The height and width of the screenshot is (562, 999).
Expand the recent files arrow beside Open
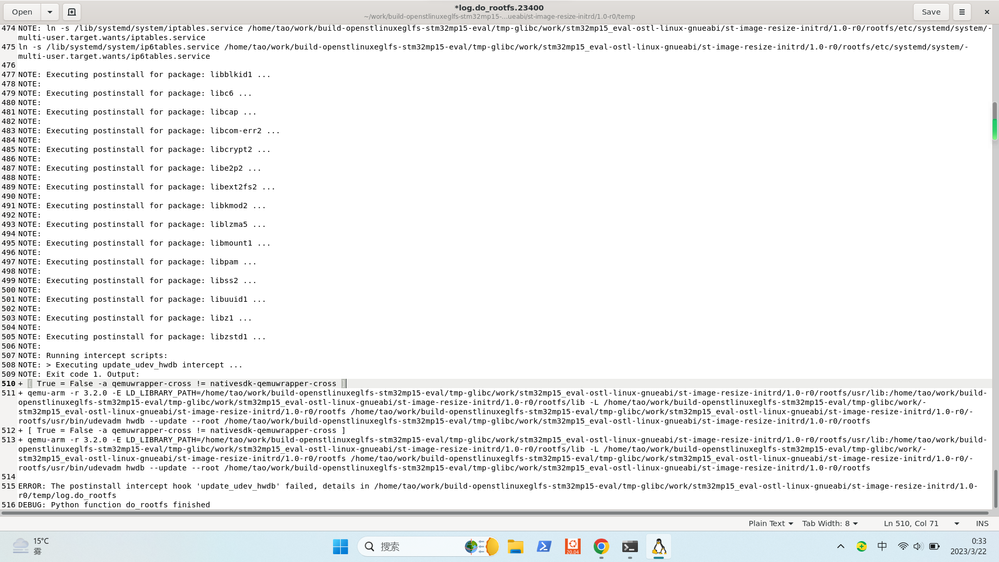tap(50, 11)
